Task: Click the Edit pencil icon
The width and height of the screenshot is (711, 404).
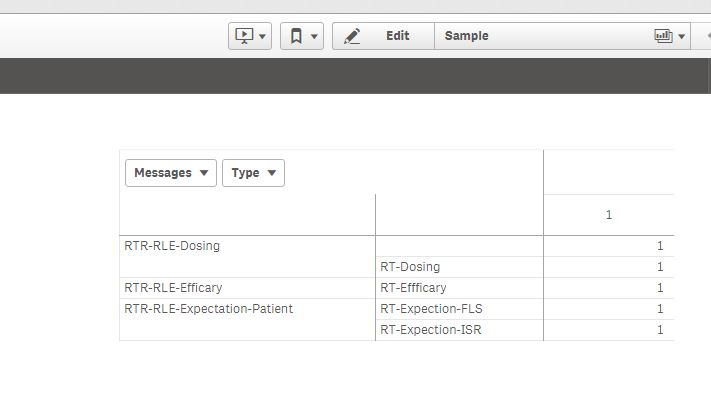Action: (352, 36)
